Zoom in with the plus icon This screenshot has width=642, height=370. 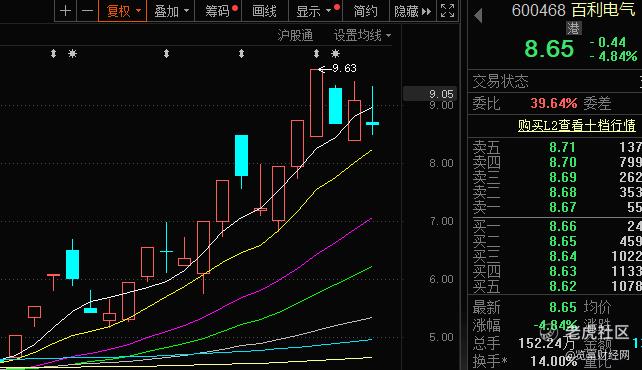coord(66,11)
